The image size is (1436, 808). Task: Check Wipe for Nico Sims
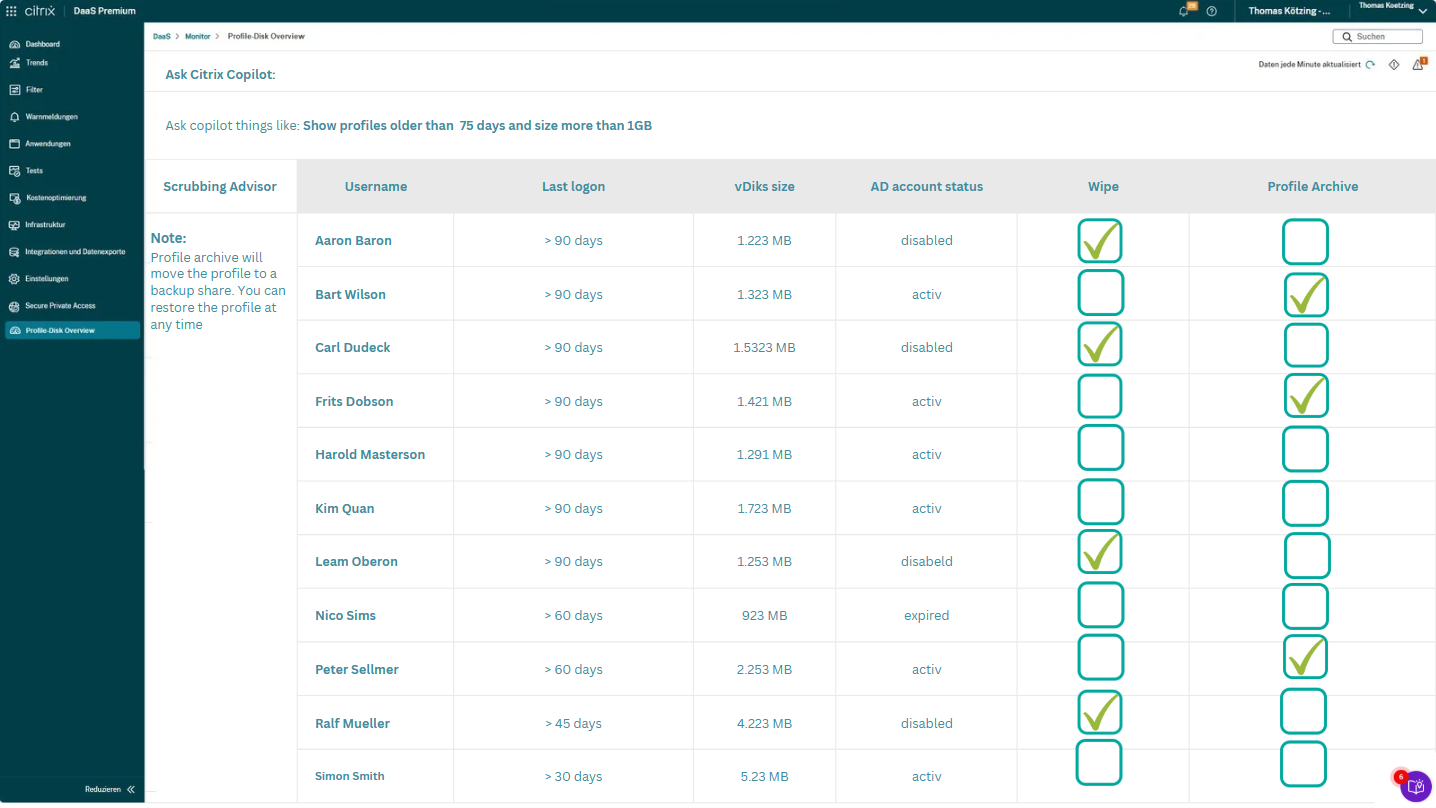tap(1101, 605)
